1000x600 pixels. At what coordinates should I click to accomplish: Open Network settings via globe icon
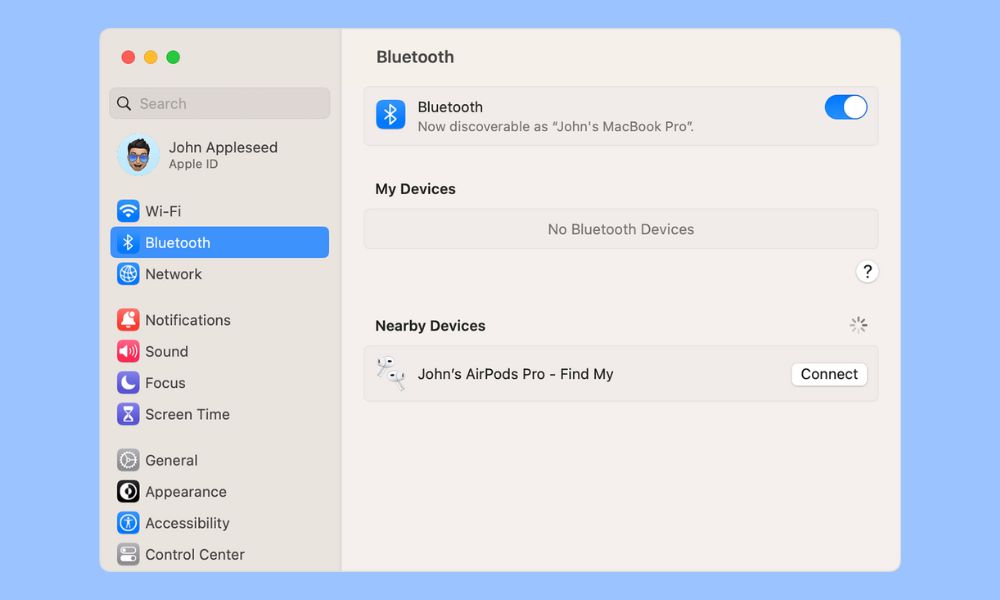[x=128, y=274]
